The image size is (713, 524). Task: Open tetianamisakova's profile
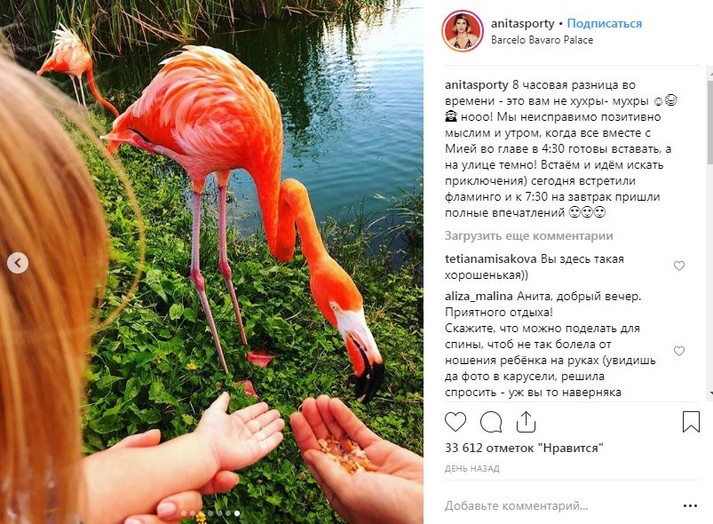491,259
